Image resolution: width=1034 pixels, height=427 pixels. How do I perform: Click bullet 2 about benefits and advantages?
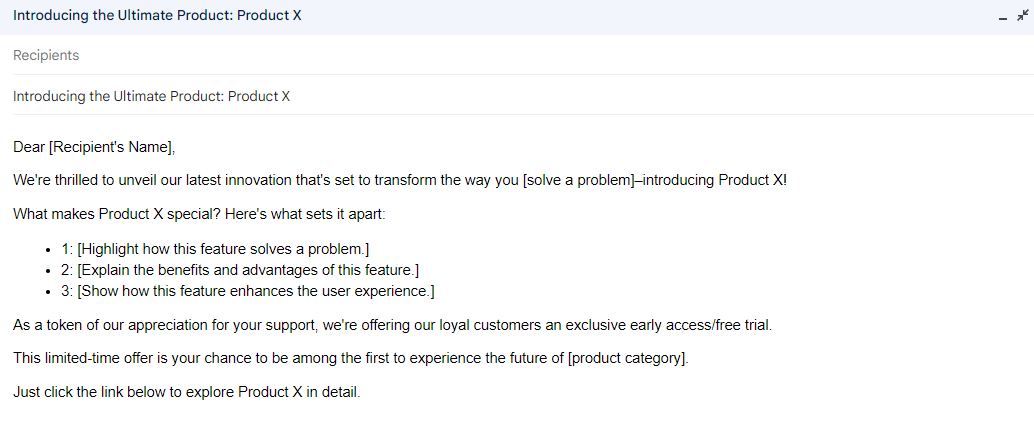coord(240,270)
